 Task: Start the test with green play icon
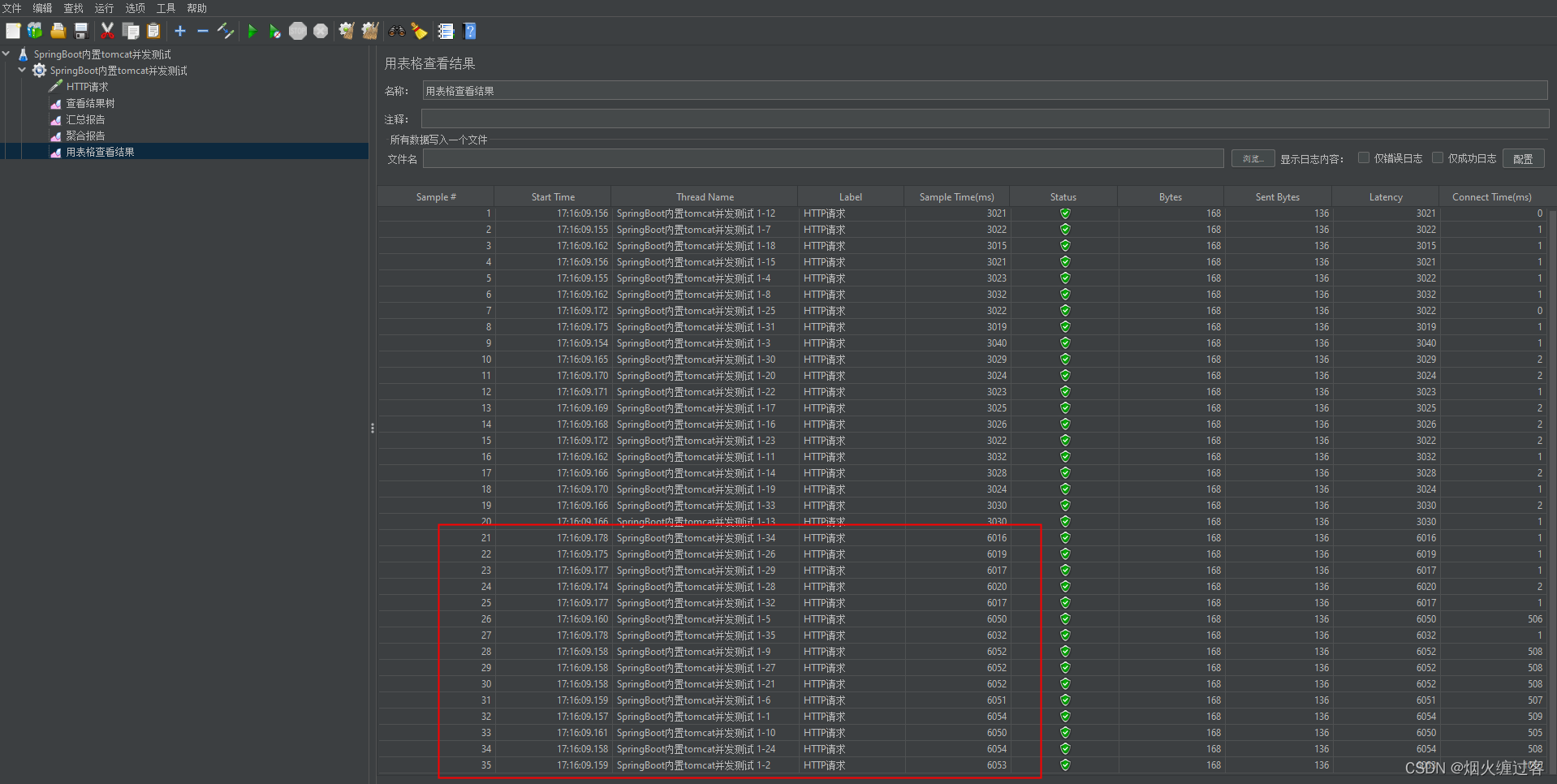pos(252,31)
